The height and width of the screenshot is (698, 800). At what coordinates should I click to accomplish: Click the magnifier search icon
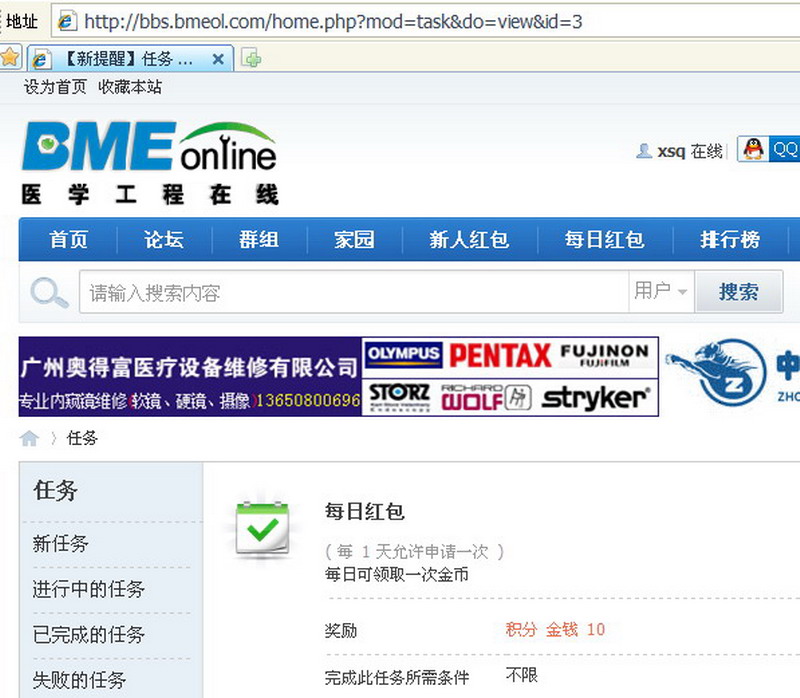tap(48, 292)
